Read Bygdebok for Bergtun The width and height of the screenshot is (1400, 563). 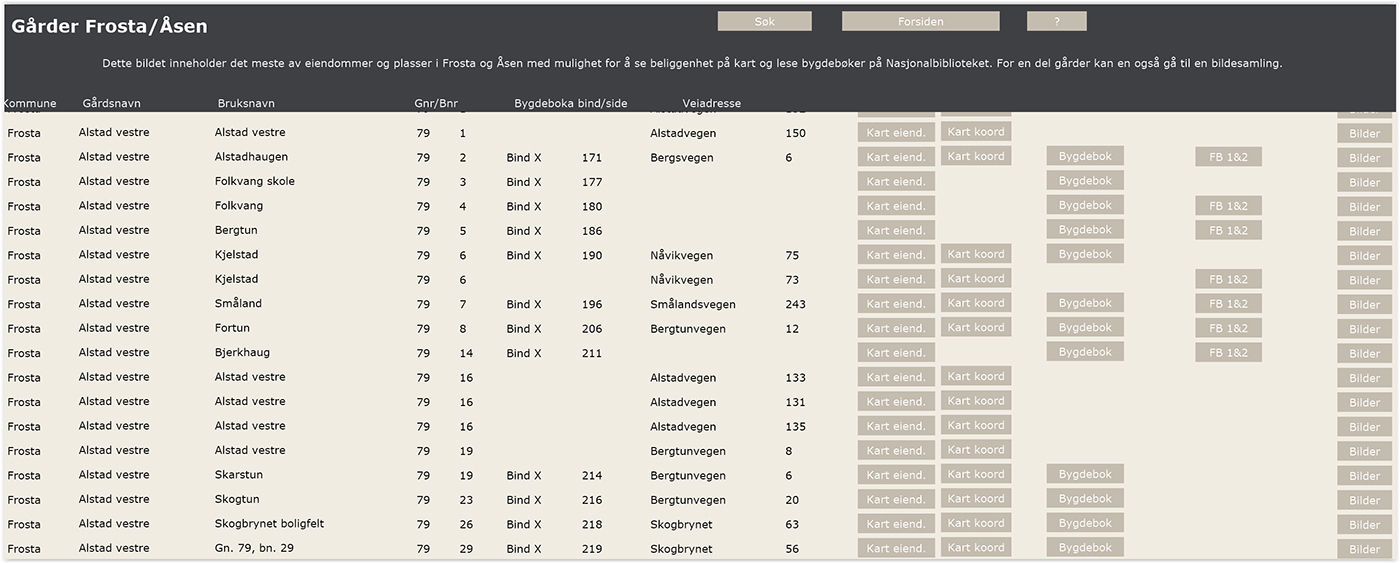1085,230
